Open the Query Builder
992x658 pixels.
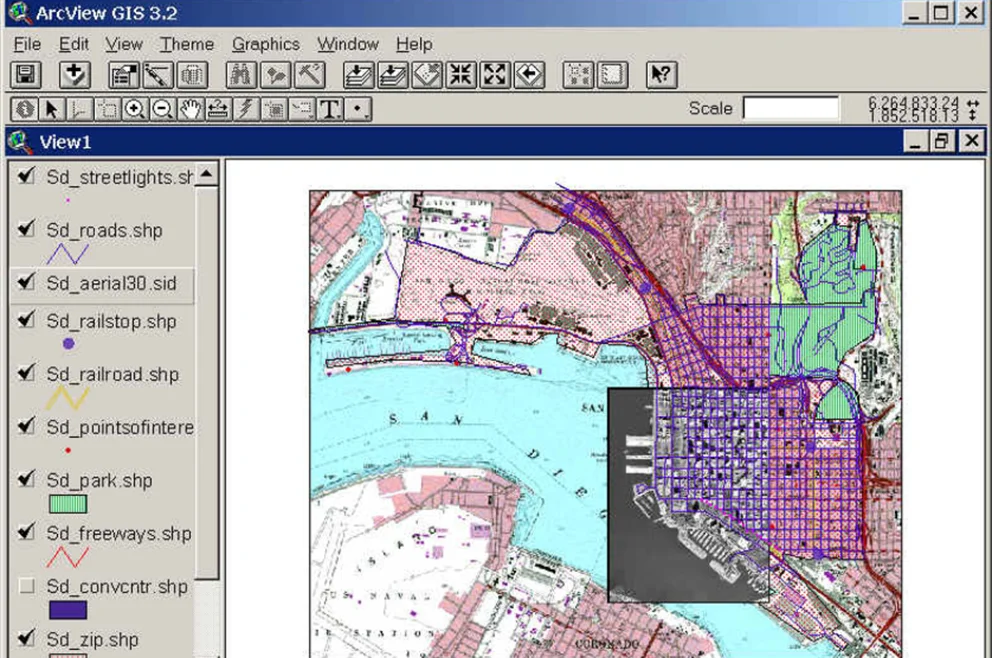pyautogui.click(x=308, y=75)
